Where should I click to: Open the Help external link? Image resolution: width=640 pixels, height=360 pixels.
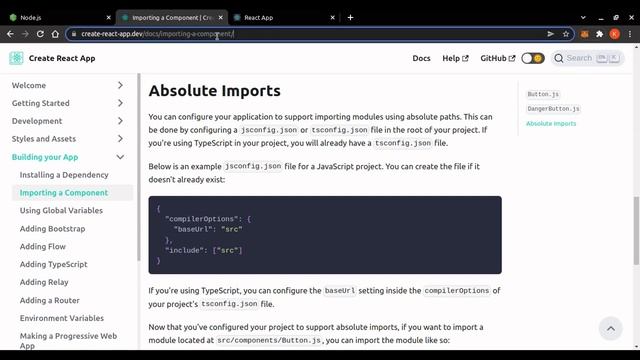click(455, 58)
